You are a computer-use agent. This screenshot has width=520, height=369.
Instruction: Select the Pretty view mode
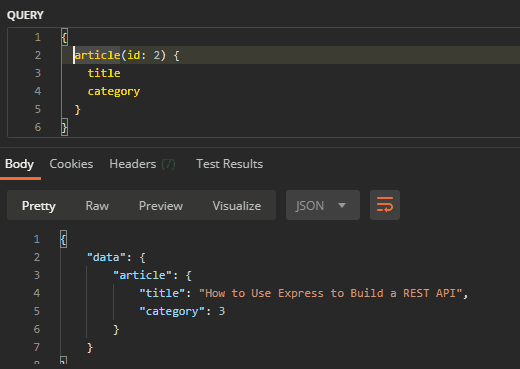click(x=39, y=206)
